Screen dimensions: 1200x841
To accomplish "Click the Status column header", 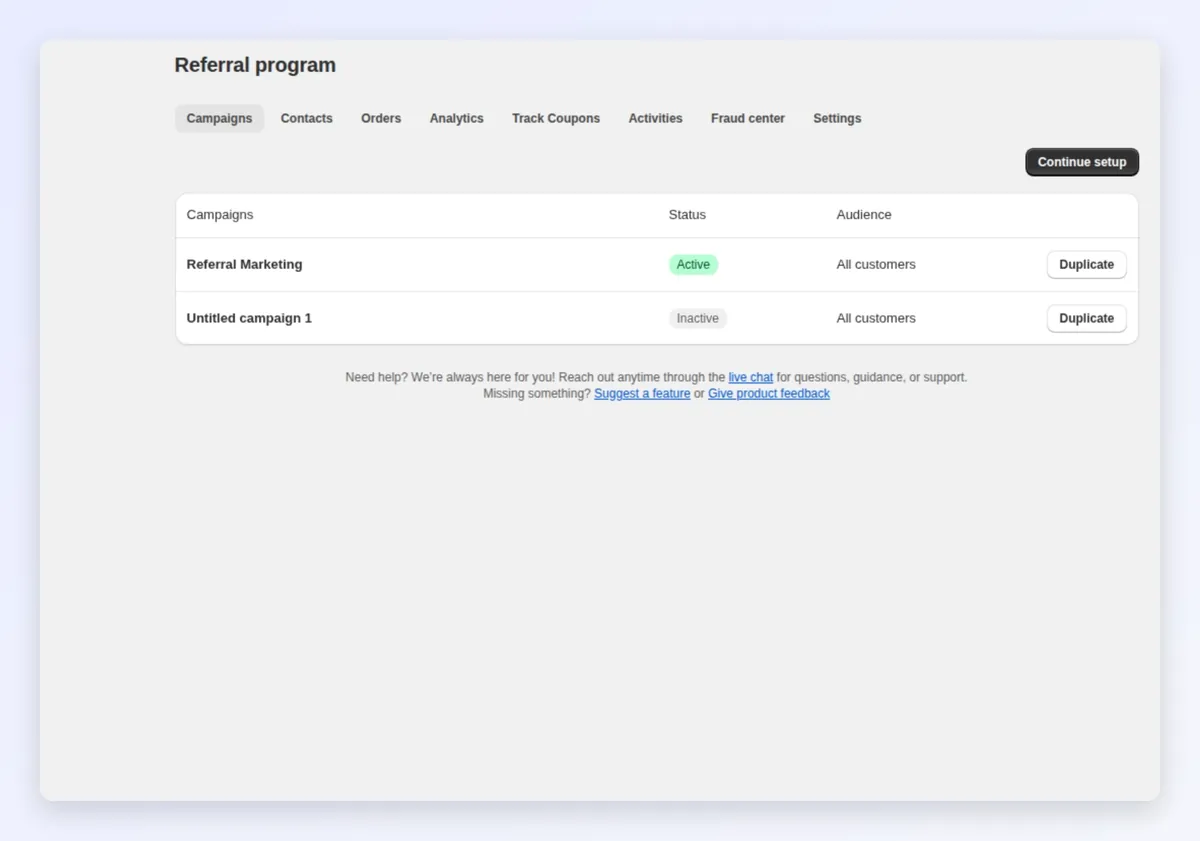I will pyautogui.click(x=687, y=214).
